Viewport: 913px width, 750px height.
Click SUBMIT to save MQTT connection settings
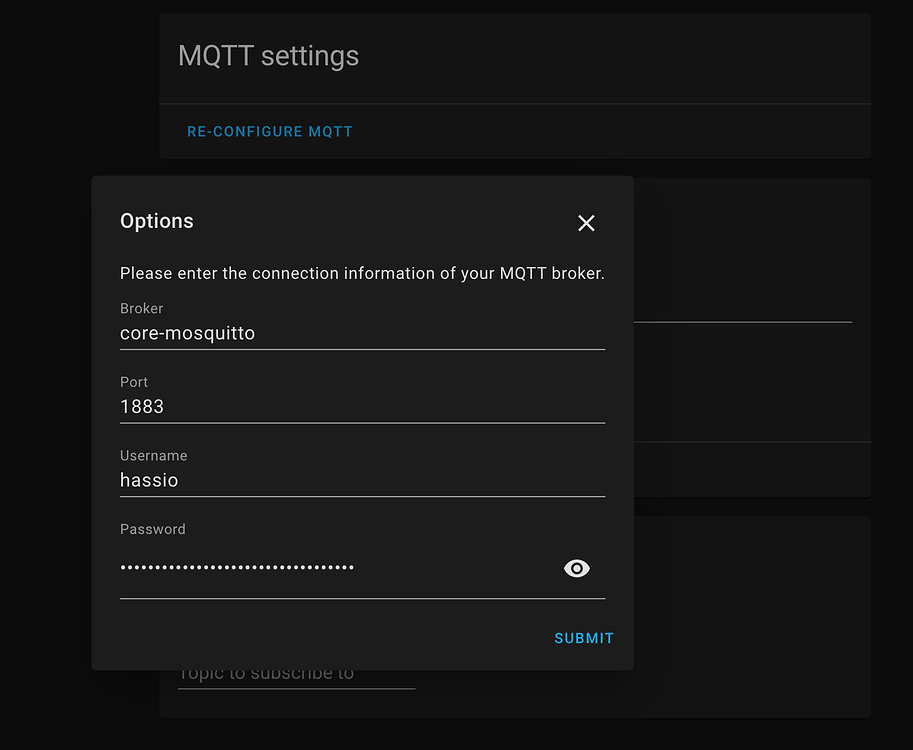point(583,637)
